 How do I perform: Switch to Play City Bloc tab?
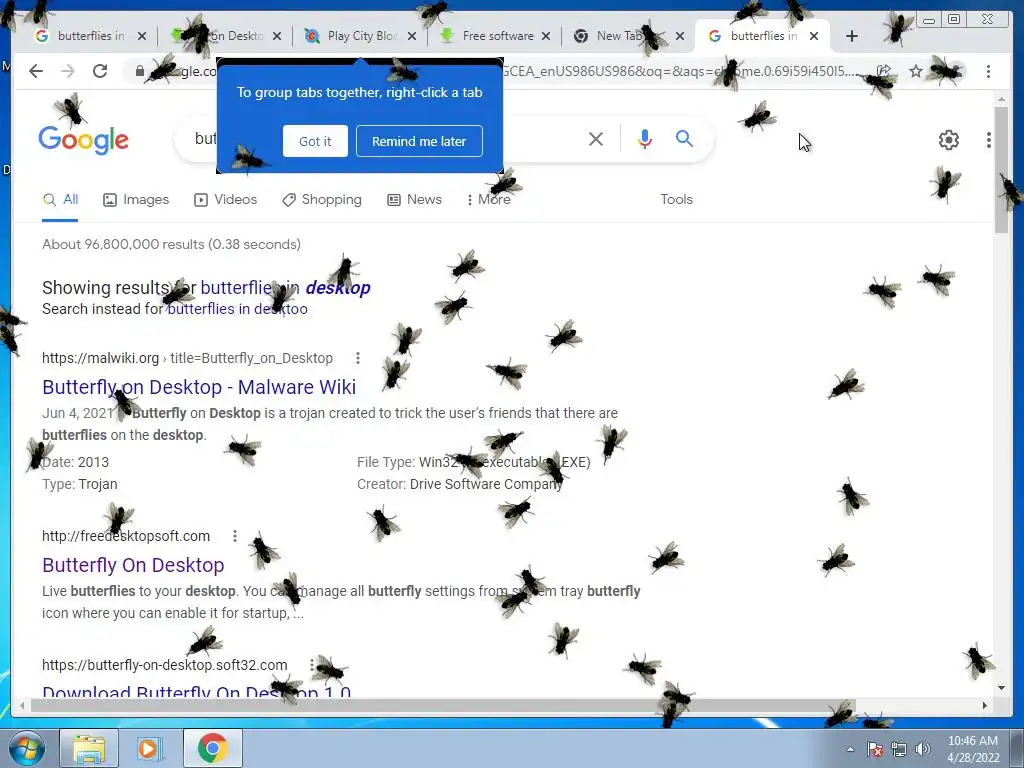click(362, 36)
